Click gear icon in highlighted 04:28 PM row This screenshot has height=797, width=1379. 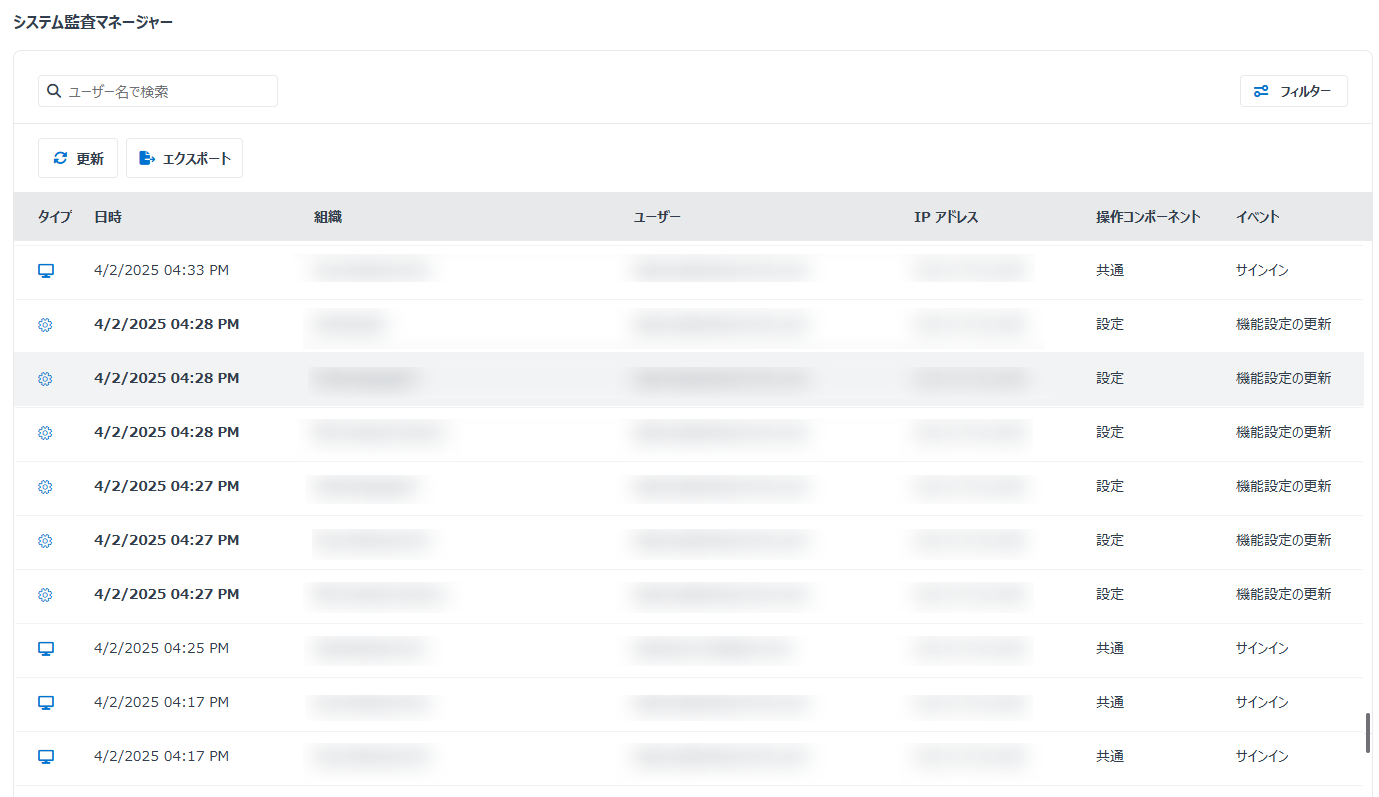click(x=45, y=379)
